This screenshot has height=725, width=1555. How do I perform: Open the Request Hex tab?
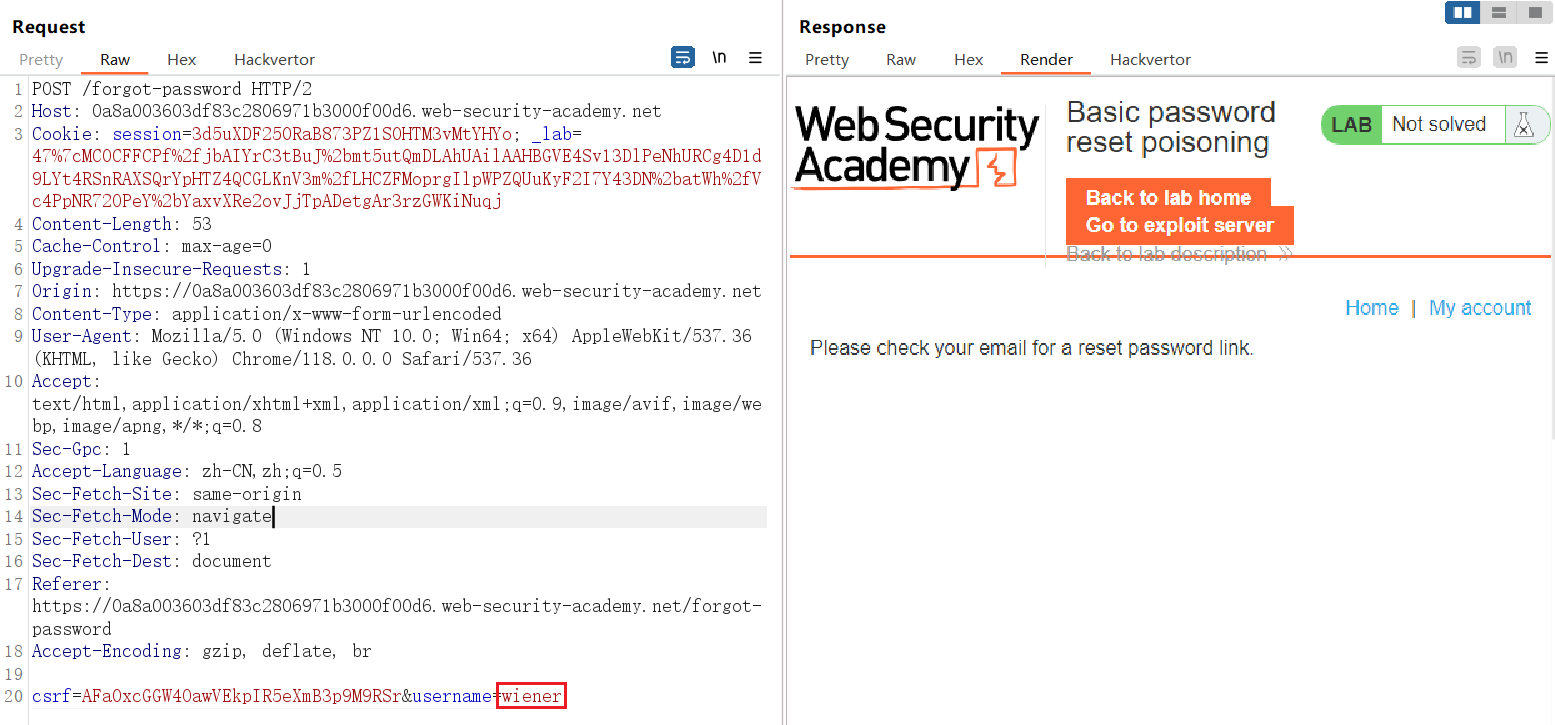[x=182, y=60]
